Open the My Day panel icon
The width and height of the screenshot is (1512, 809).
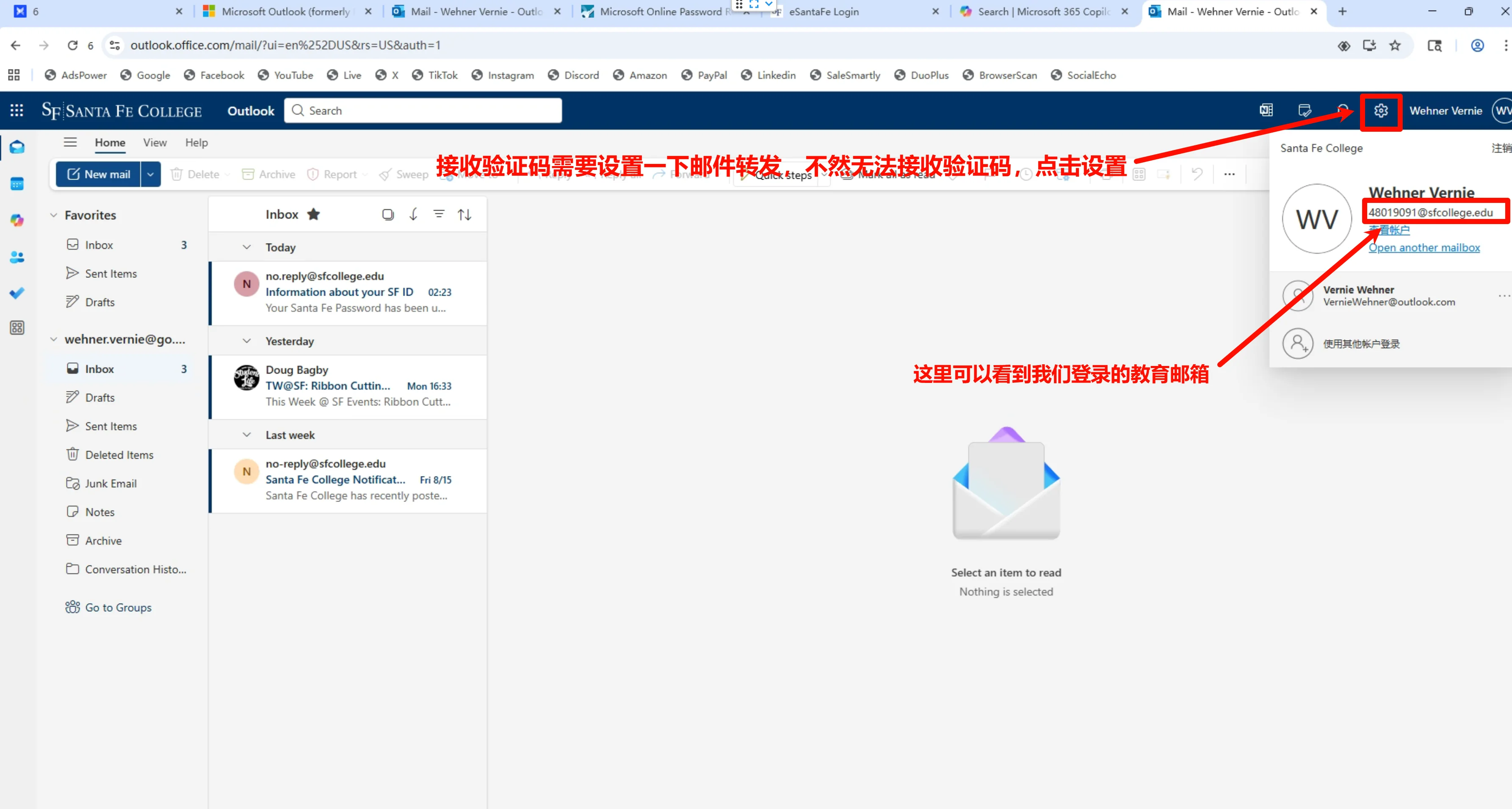click(1304, 111)
